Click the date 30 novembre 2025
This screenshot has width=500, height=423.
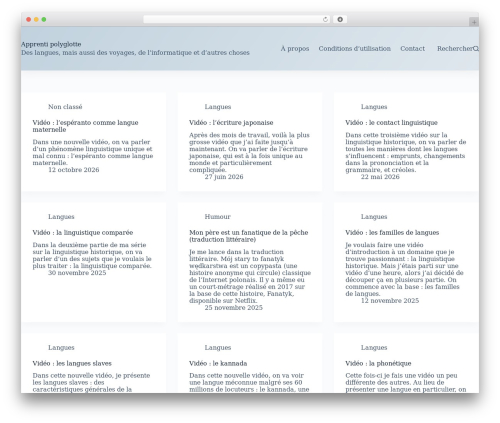click(x=77, y=273)
